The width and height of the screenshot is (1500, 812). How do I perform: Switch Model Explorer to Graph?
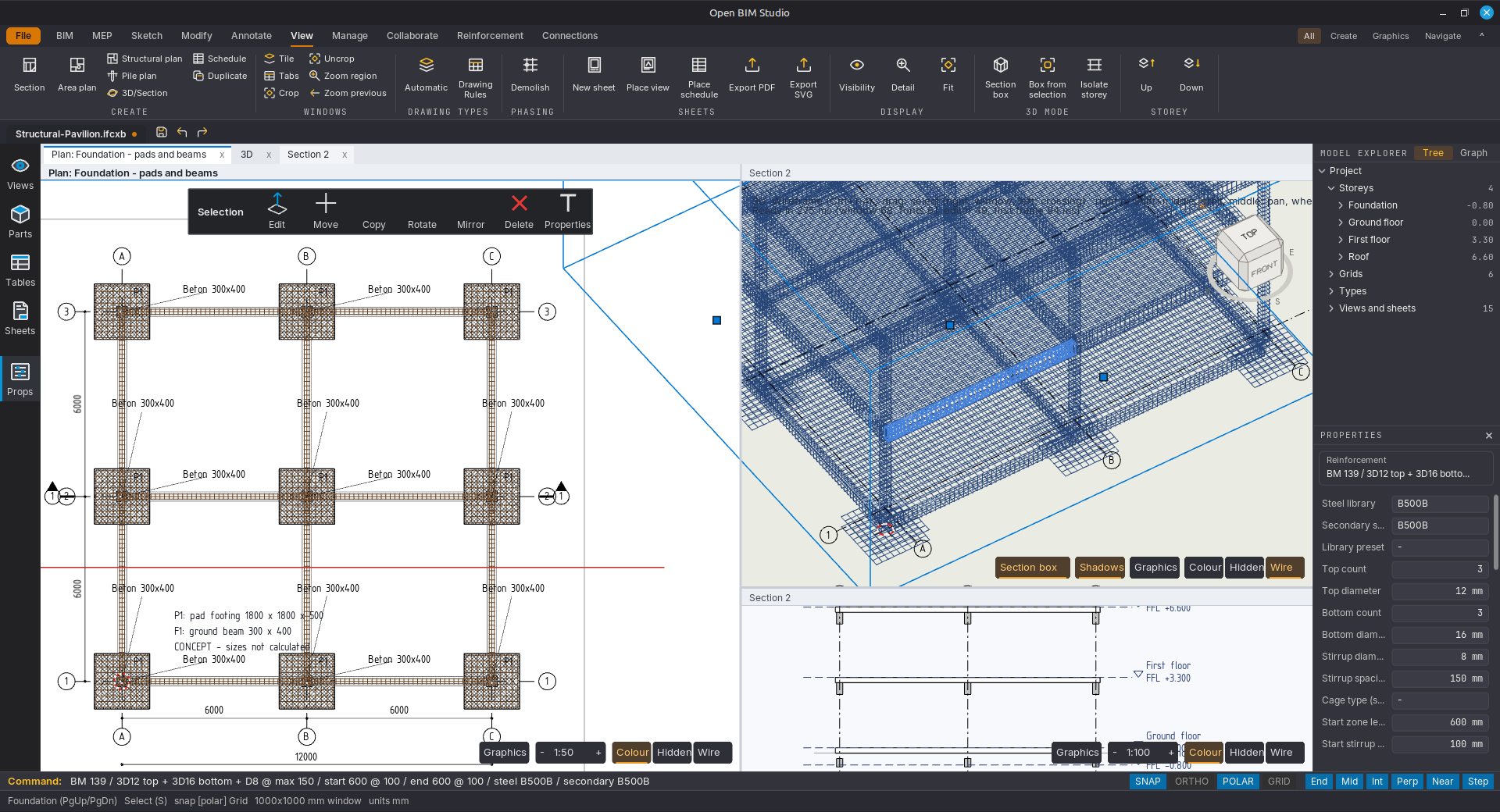1473,153
